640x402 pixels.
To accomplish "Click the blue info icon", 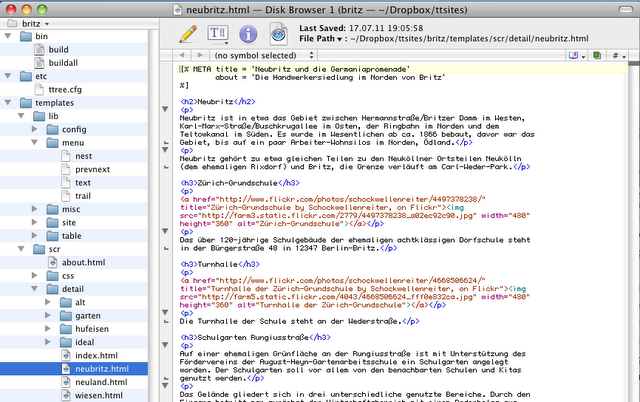I will click(x=248, y=34).
